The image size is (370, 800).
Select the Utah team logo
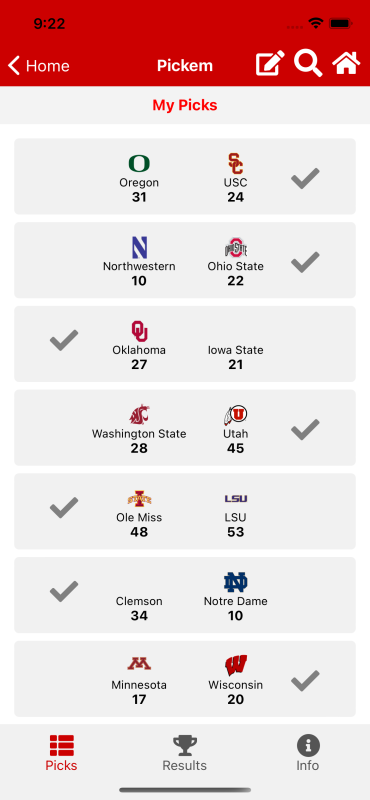coord(235,415)
